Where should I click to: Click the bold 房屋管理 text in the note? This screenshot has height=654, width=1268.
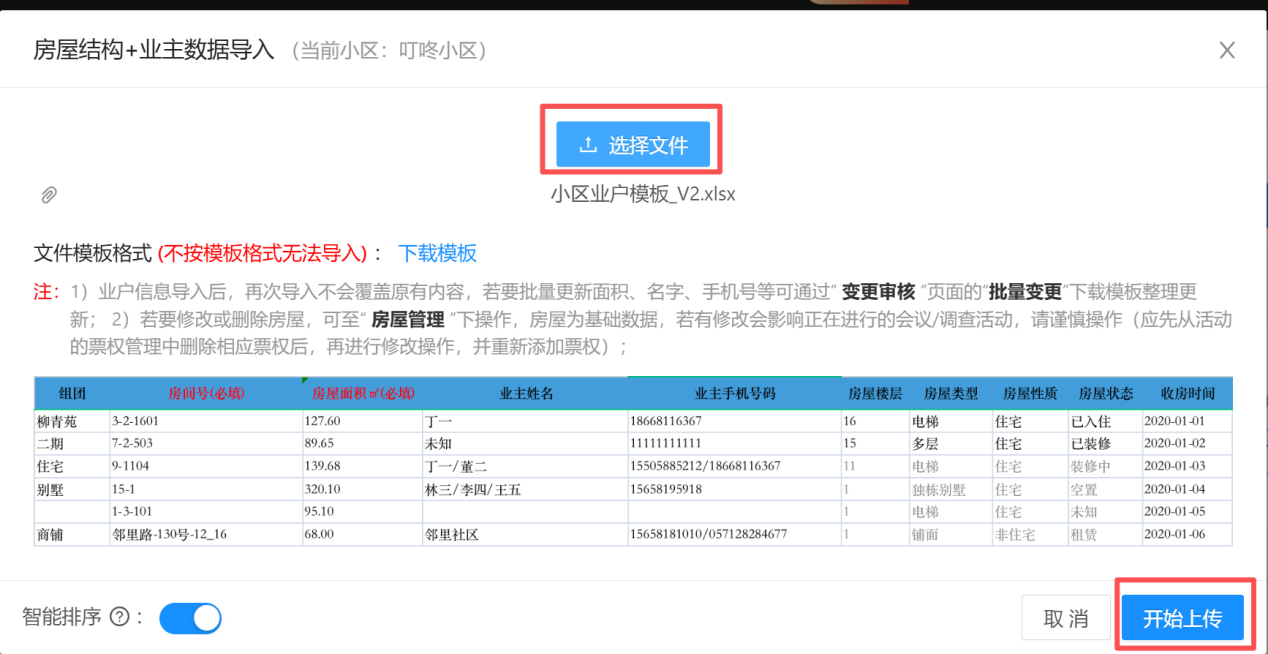click(x=408, y=320)
